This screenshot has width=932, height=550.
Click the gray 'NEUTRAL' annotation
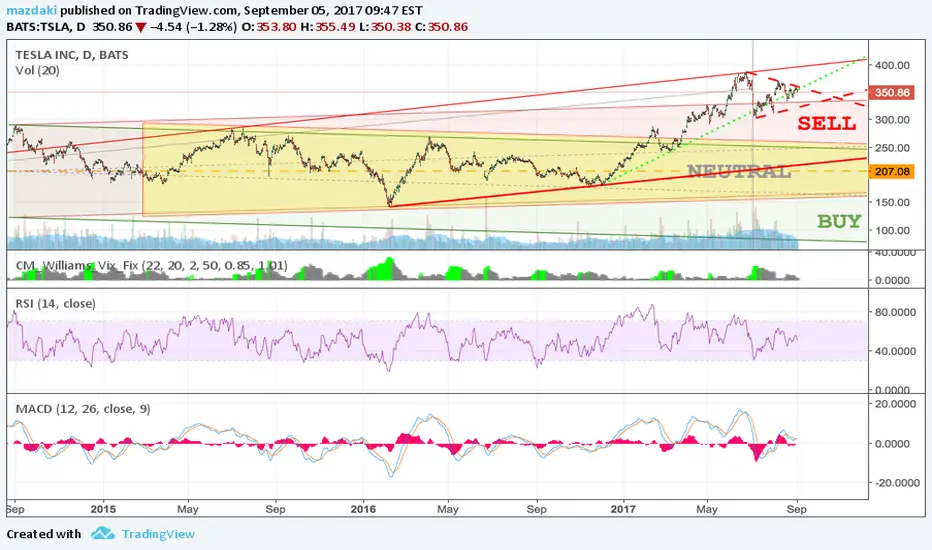pos(739,171)
